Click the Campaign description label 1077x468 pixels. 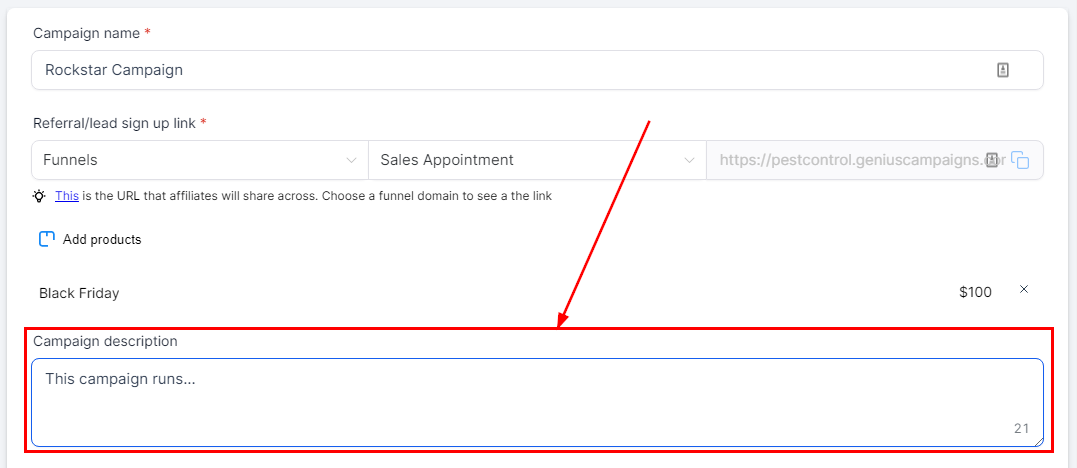pyautogui.click(x=105, y=341)
